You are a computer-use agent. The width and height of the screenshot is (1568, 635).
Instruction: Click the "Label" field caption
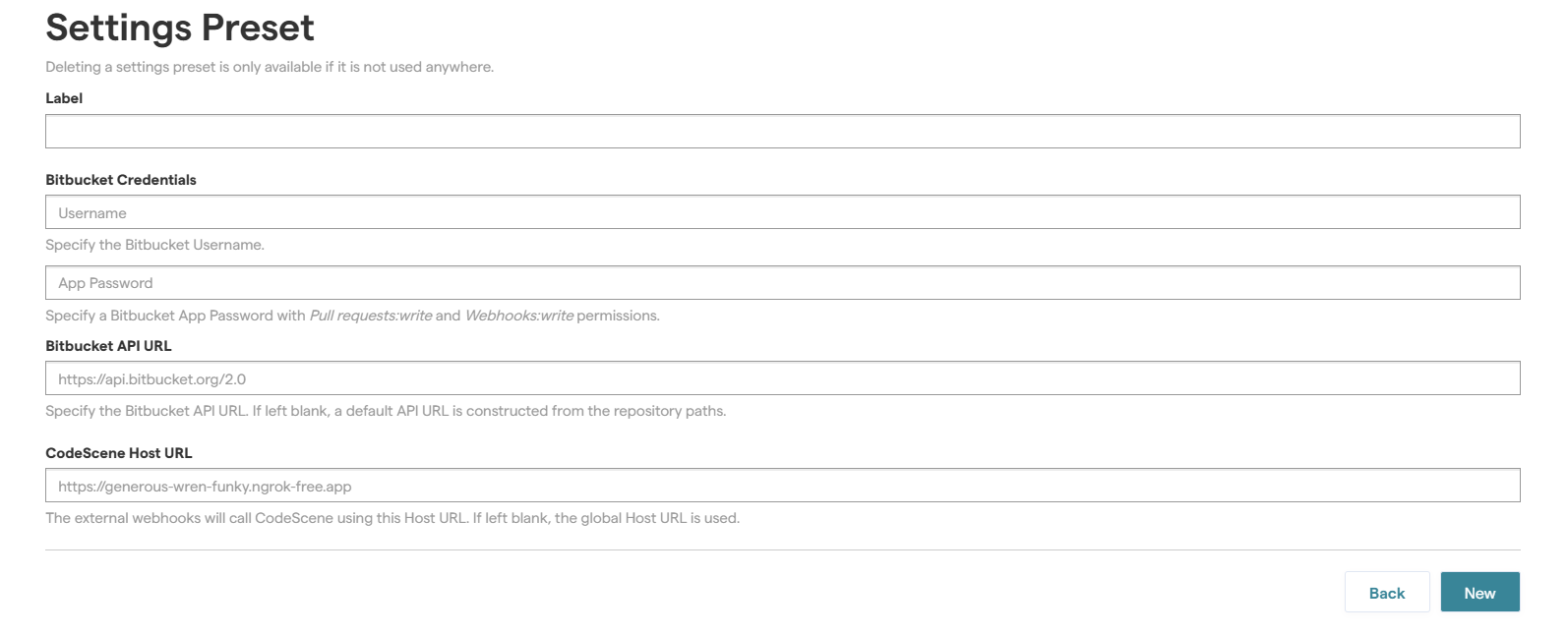coord(64,98)
